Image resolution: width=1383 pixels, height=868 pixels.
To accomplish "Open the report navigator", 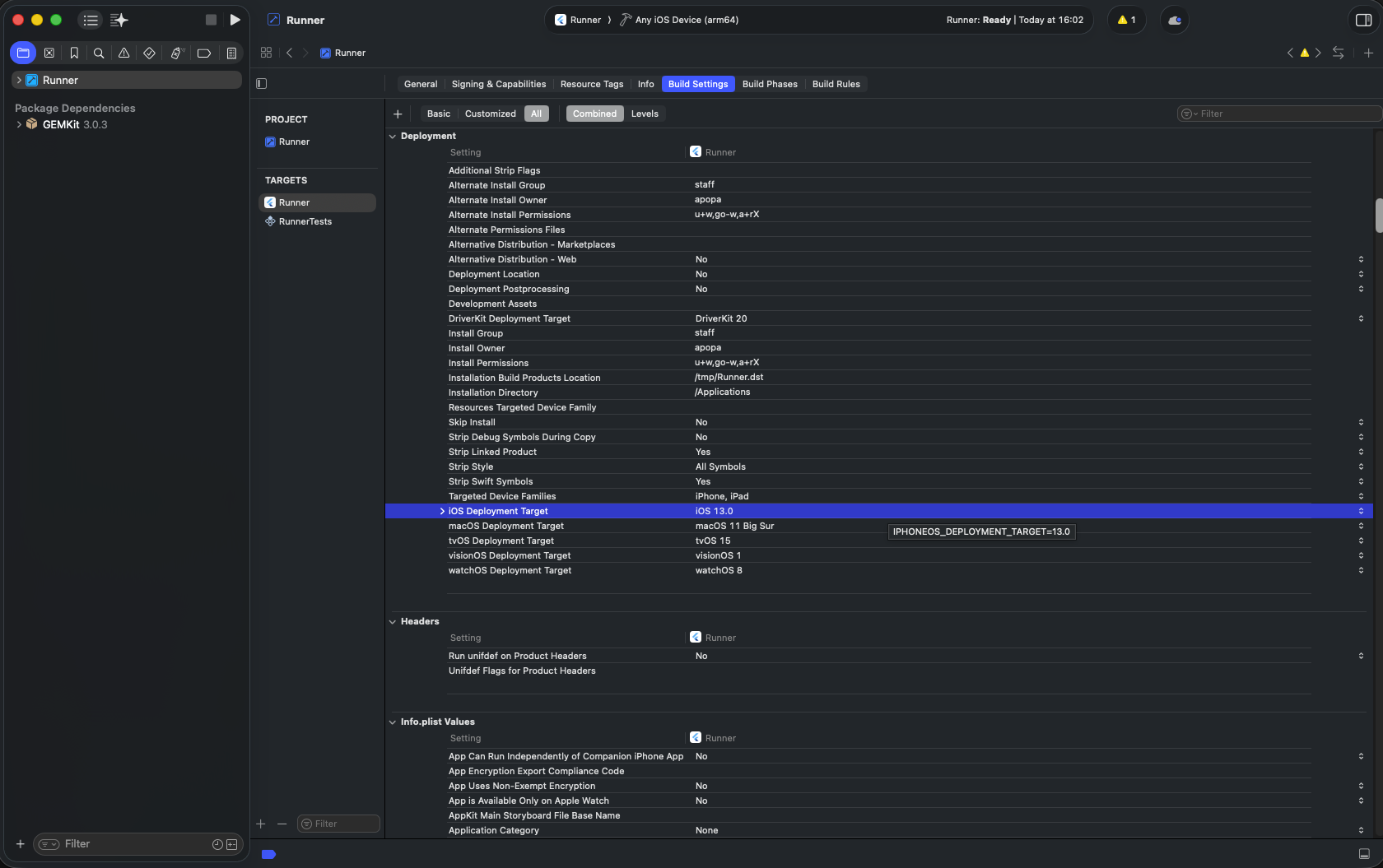I will coord(231,53).
